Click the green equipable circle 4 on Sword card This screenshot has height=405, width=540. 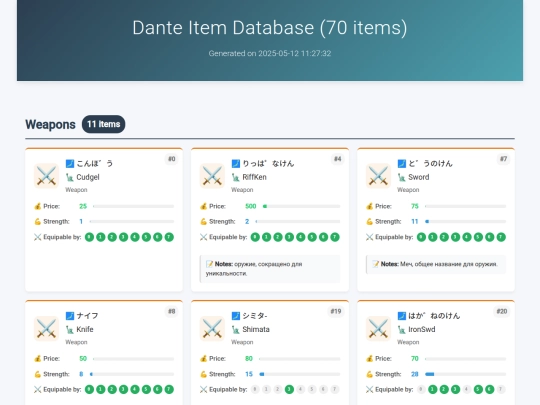tap(467, 237)
